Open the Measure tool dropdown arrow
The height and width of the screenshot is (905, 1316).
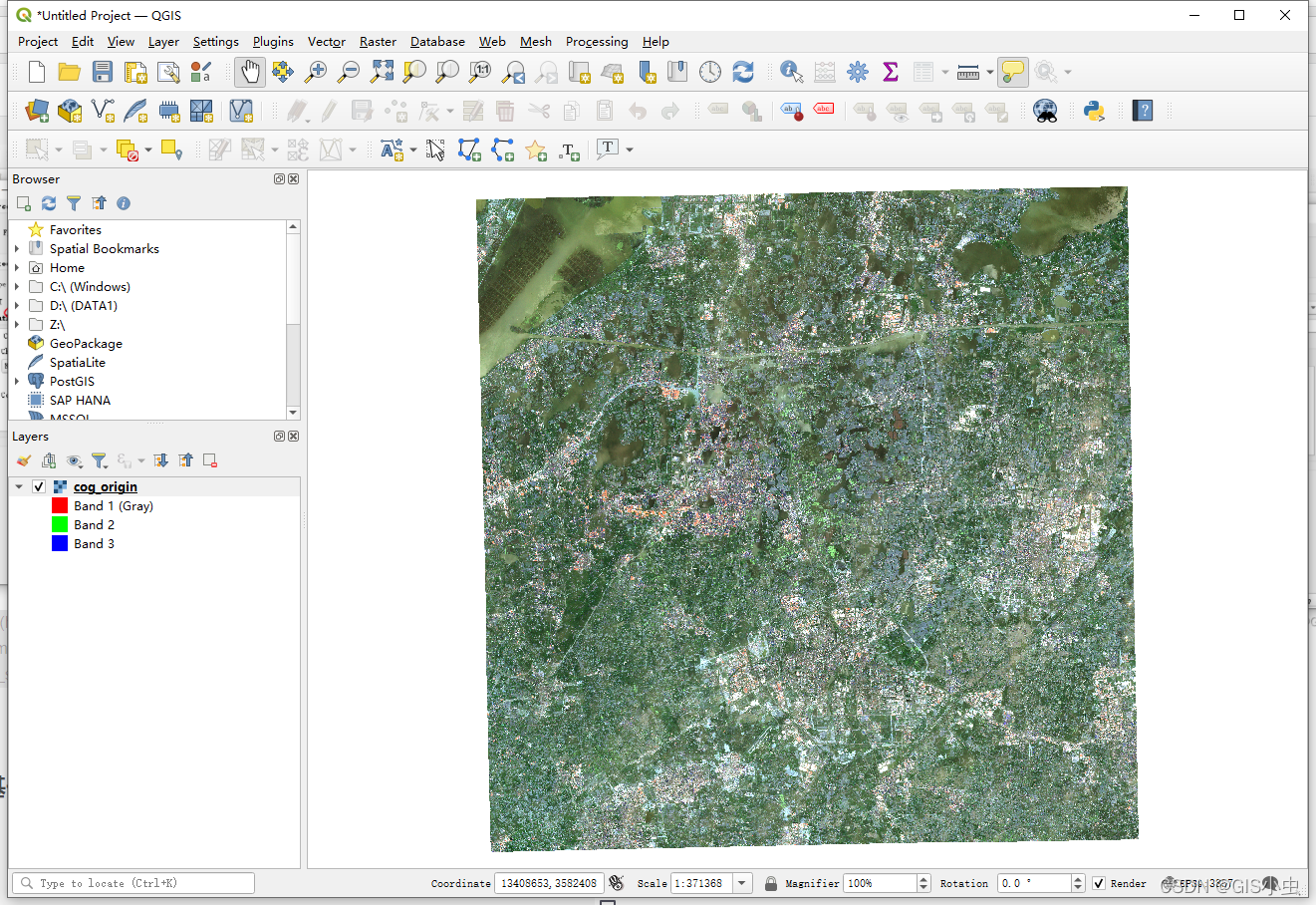989,72
